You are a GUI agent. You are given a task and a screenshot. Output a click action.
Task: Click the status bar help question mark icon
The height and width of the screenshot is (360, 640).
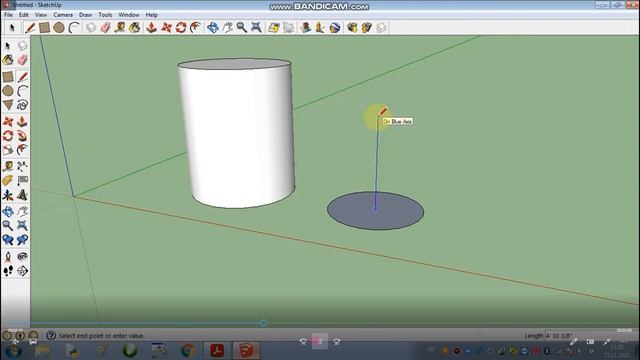point(51,336)
